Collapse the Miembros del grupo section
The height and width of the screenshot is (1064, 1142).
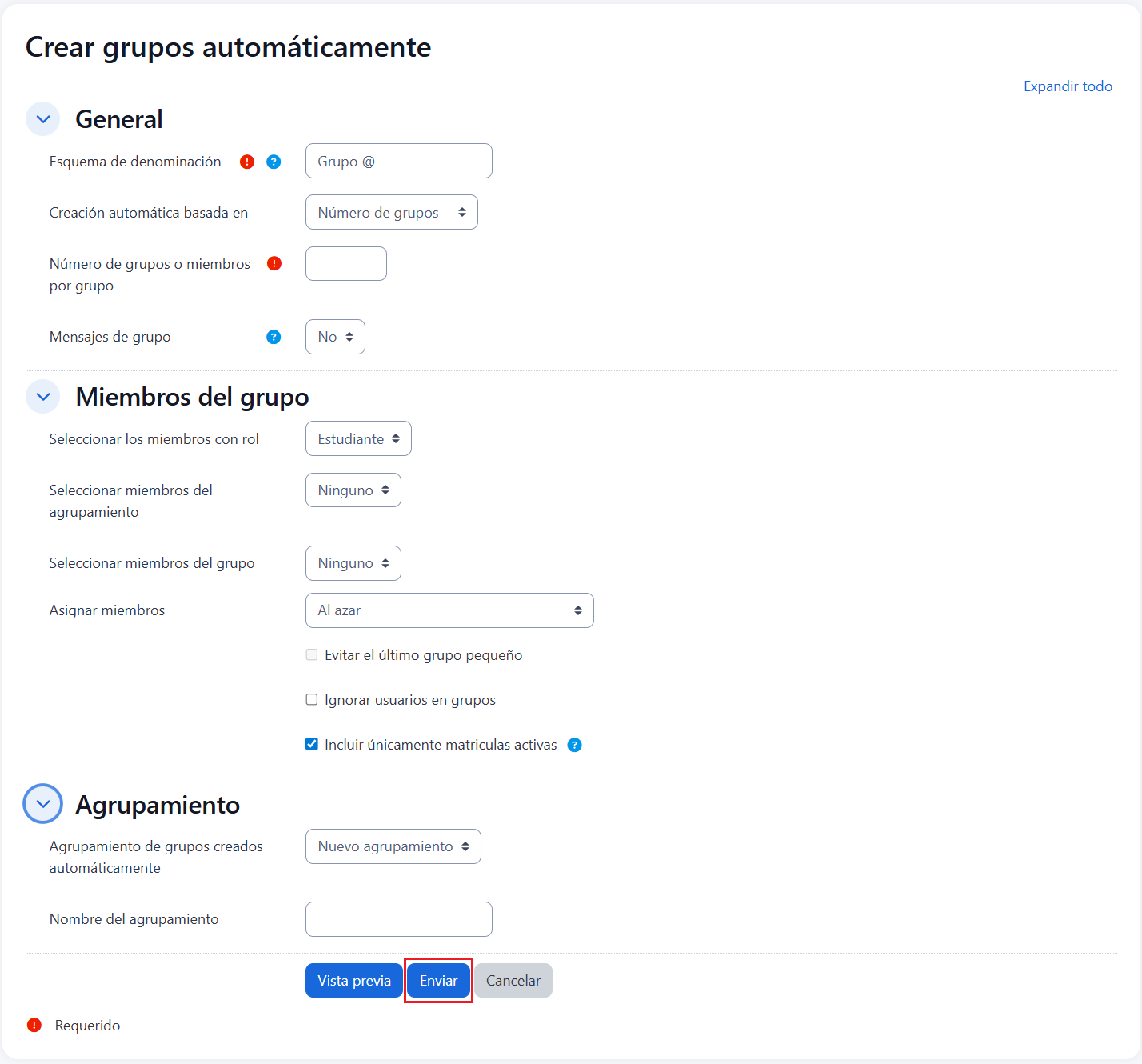[43, 397]
